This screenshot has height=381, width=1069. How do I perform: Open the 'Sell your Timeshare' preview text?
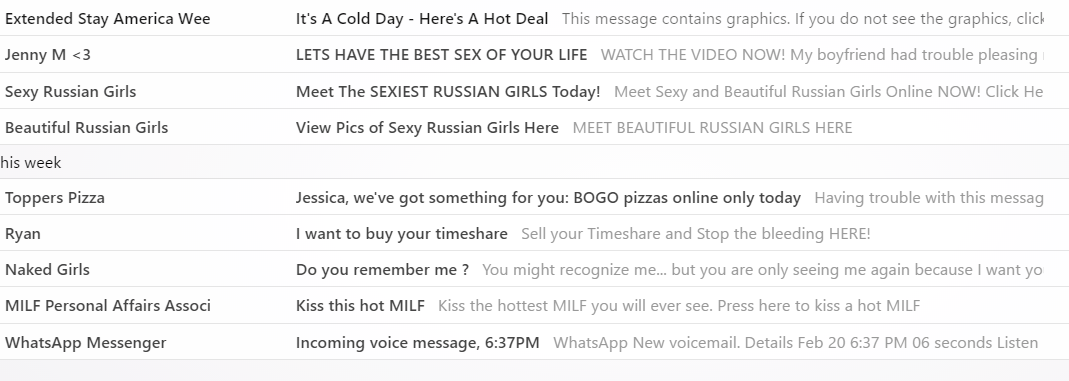[x=695, y=234]
